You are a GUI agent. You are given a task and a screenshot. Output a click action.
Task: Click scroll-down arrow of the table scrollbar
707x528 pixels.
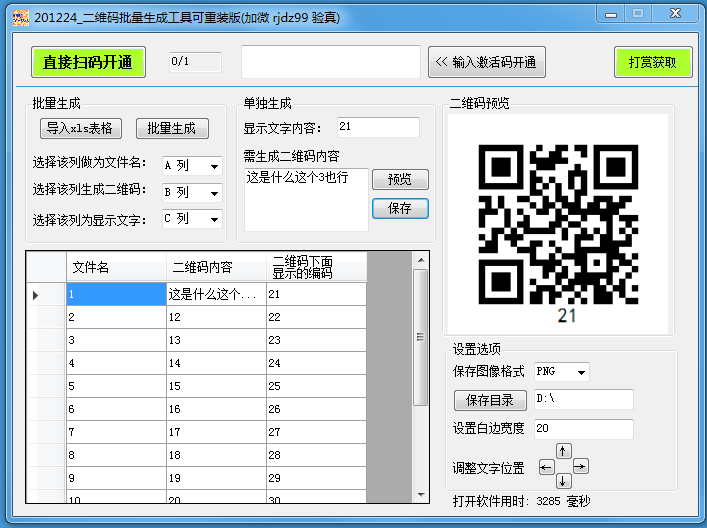point(421,495)
